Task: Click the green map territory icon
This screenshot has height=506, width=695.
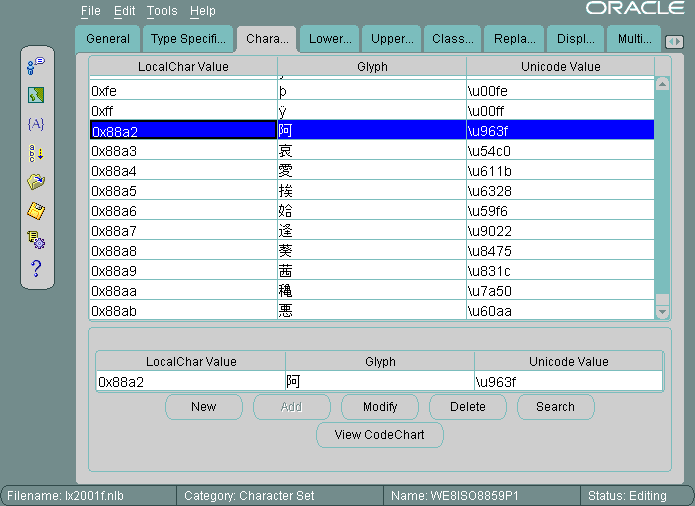Action: coord(36,96)
